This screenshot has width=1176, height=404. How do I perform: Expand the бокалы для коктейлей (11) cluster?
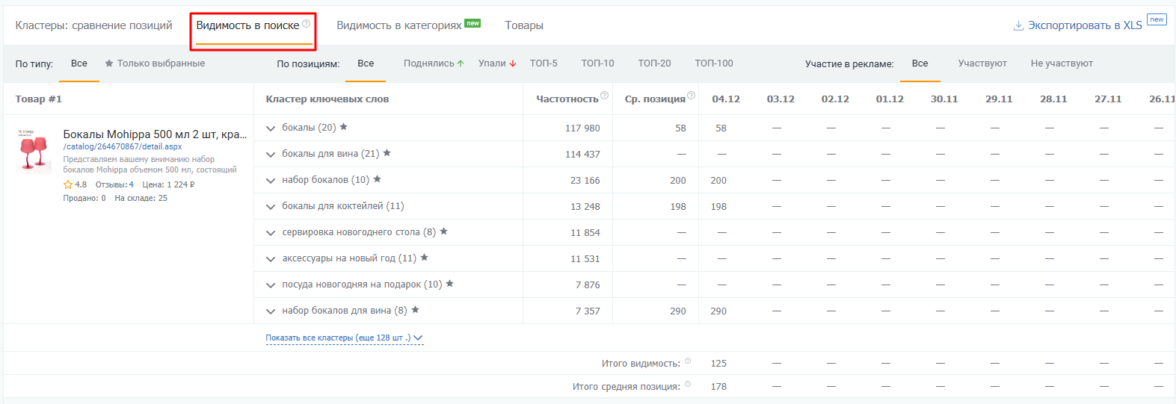point(271,206)
